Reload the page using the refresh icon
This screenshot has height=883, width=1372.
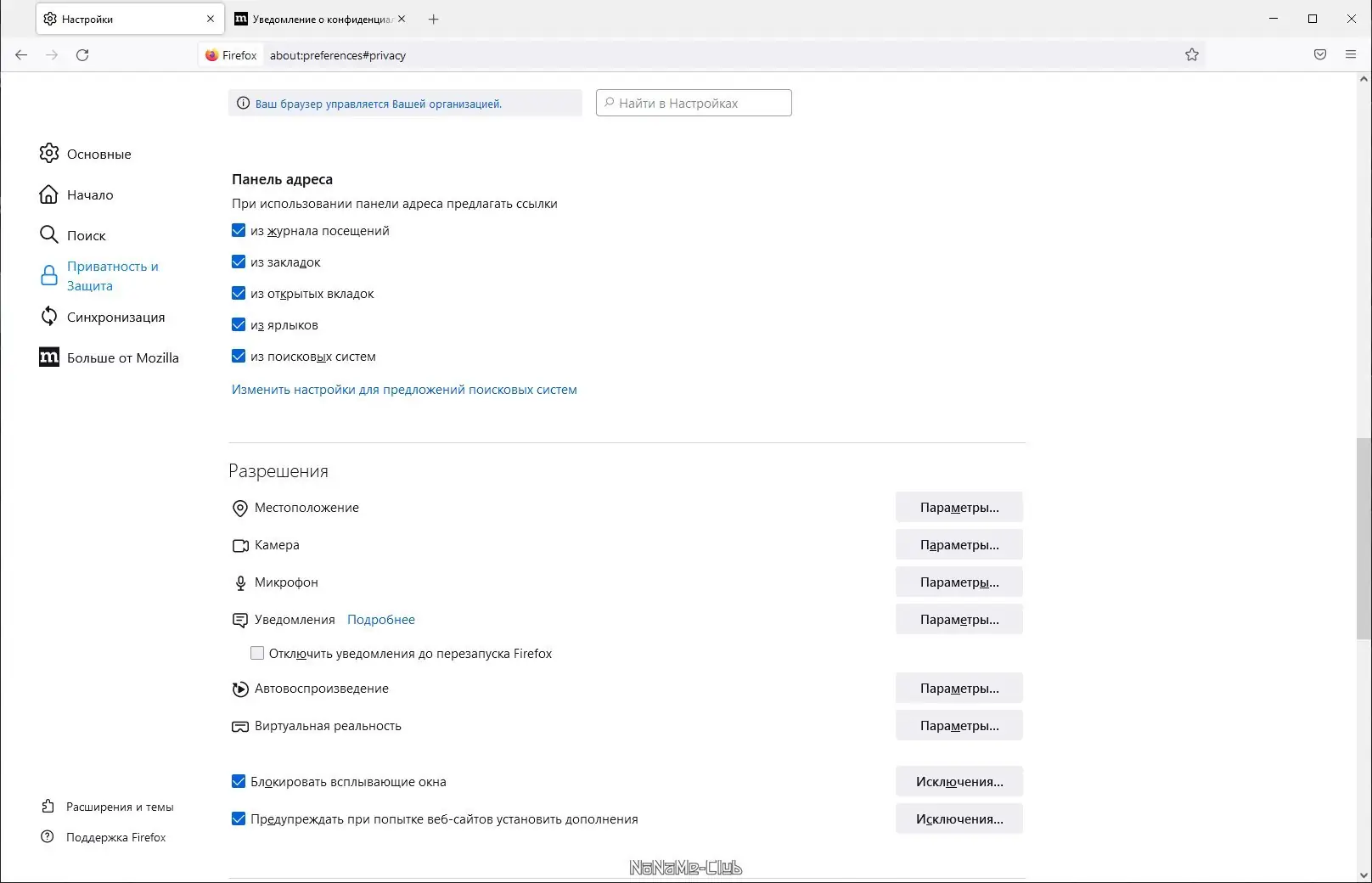[82, 54]
